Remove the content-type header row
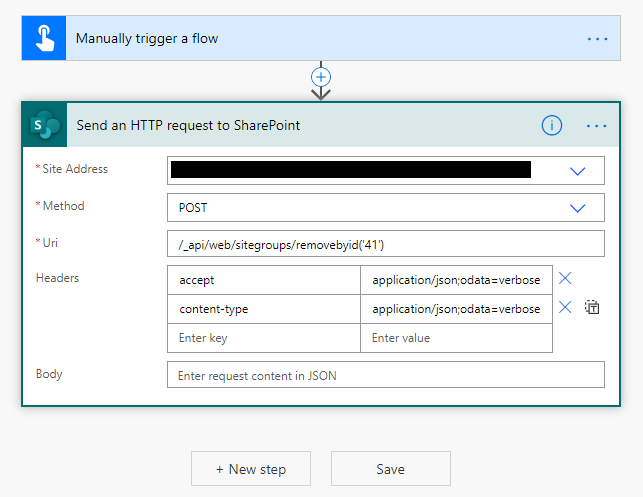The image size is (643, 497). tap(565, 307)
